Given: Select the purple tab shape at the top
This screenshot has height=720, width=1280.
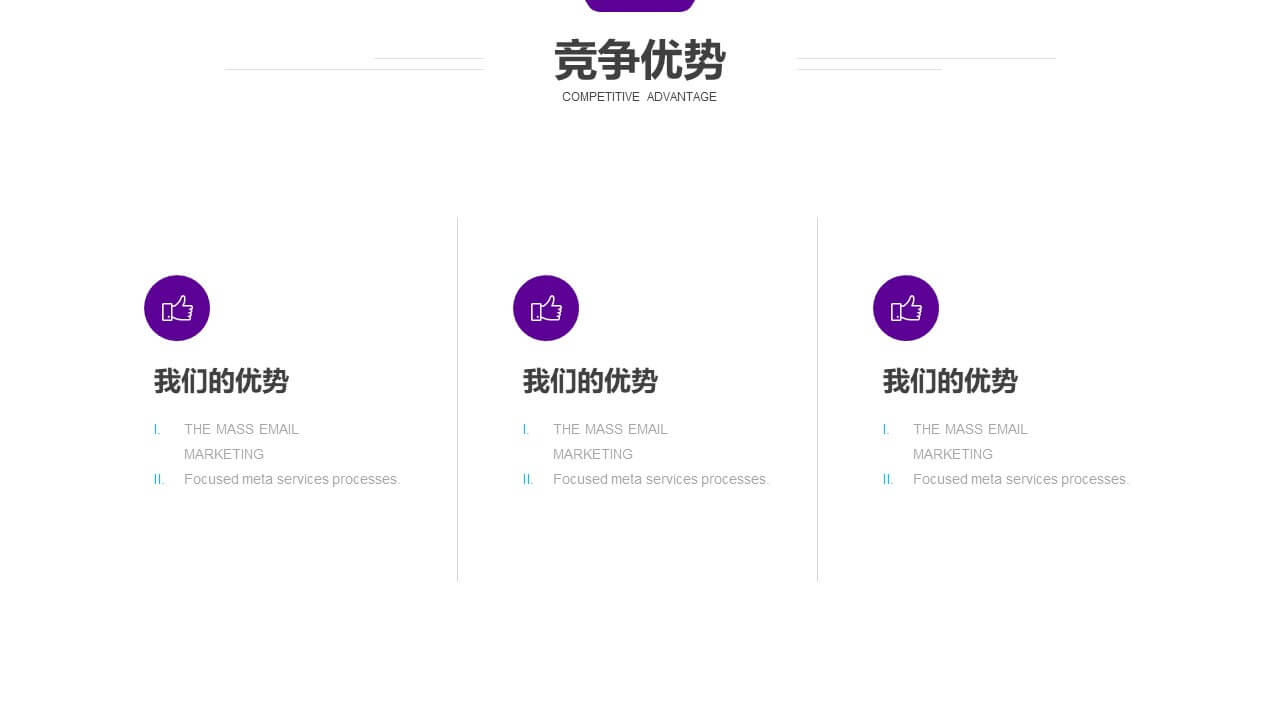Looking at the screenshot, I should pyautogui.click(x=640, y=4).
